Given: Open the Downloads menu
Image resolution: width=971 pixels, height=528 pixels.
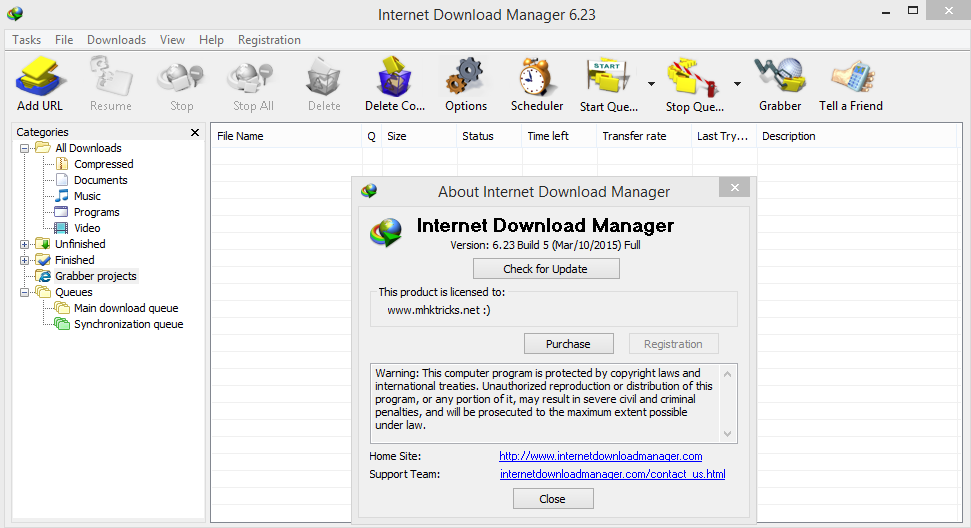Looking at the screenshot, I should (x=116, y=40).
